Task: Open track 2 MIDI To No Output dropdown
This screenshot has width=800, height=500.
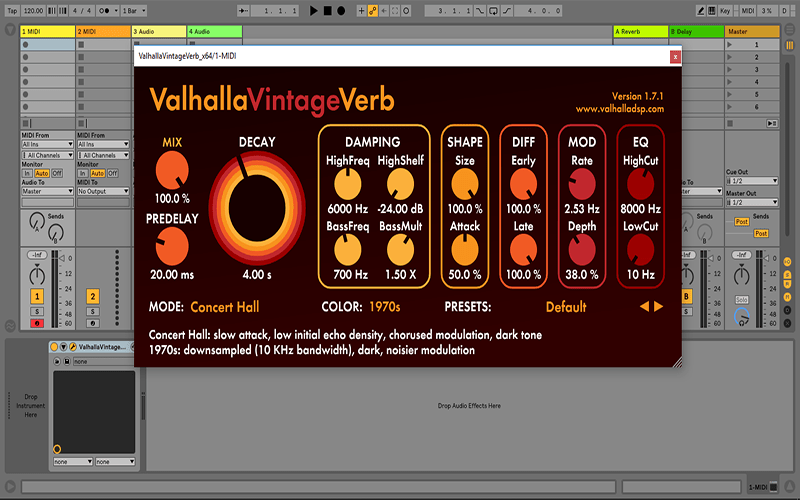Action: pos(103,191)
